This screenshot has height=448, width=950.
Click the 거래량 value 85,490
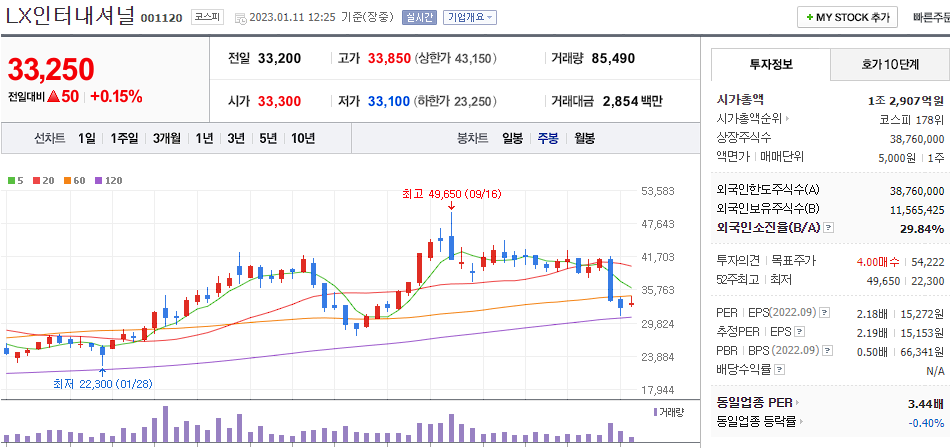click(613, 59)
